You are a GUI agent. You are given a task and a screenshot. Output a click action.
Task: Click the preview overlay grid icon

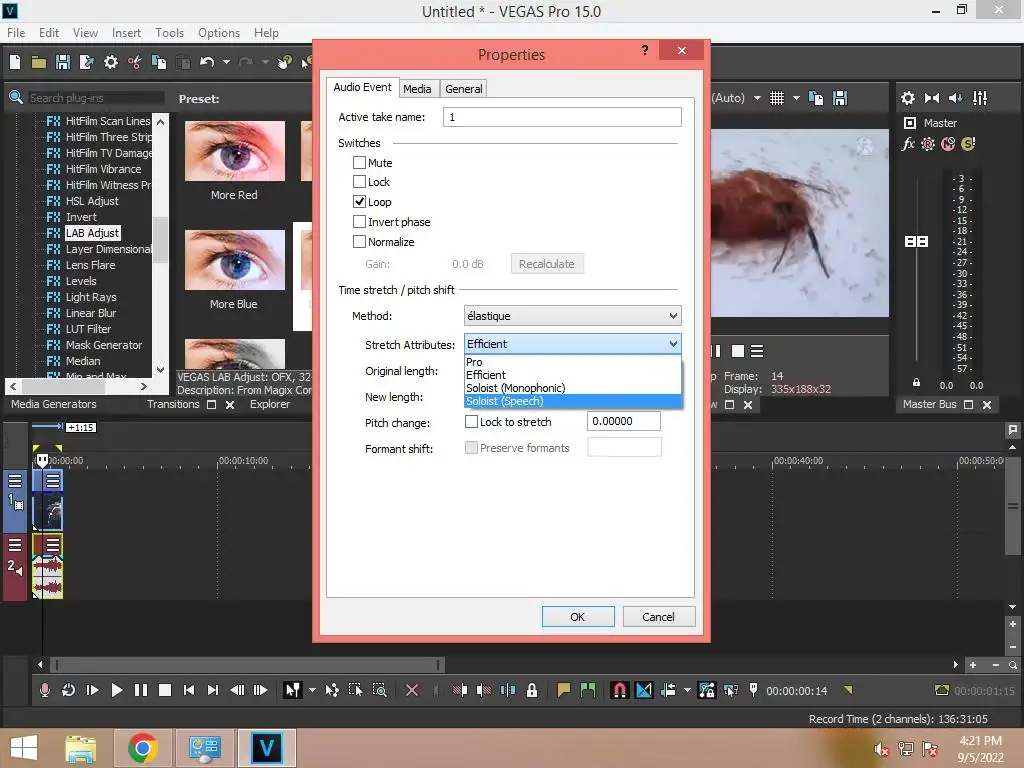click(x=776, y=98)
